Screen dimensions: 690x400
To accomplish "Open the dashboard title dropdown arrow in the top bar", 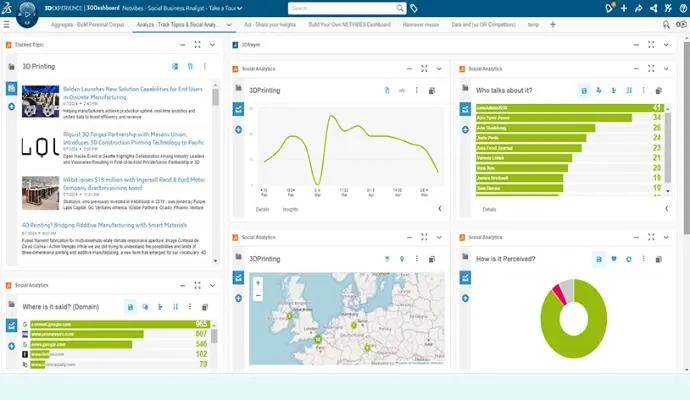I will [x=240, y=8].
